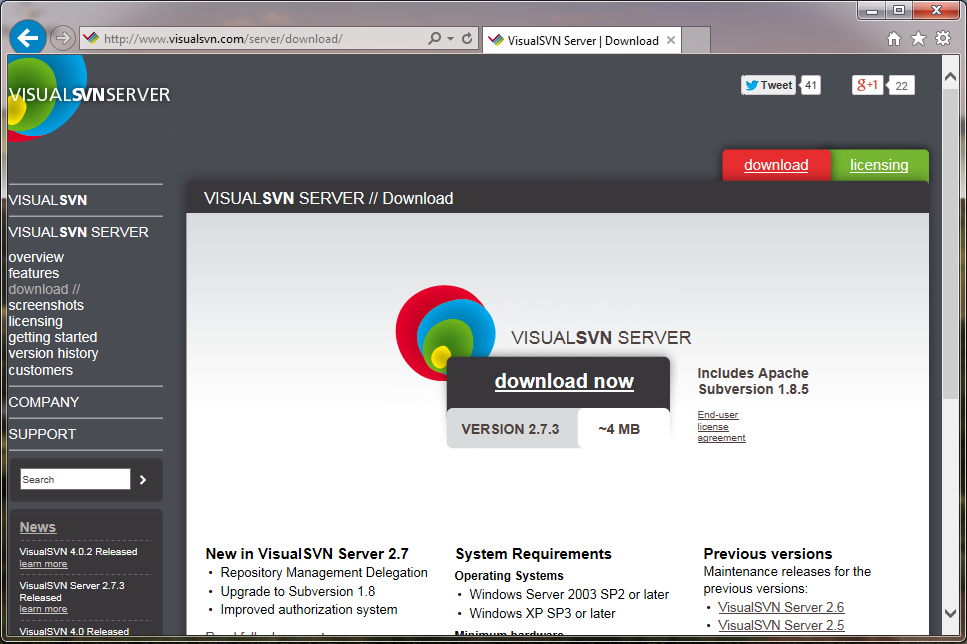Go to the overview sidebar link
967x644 pixels.
(36, 257)
